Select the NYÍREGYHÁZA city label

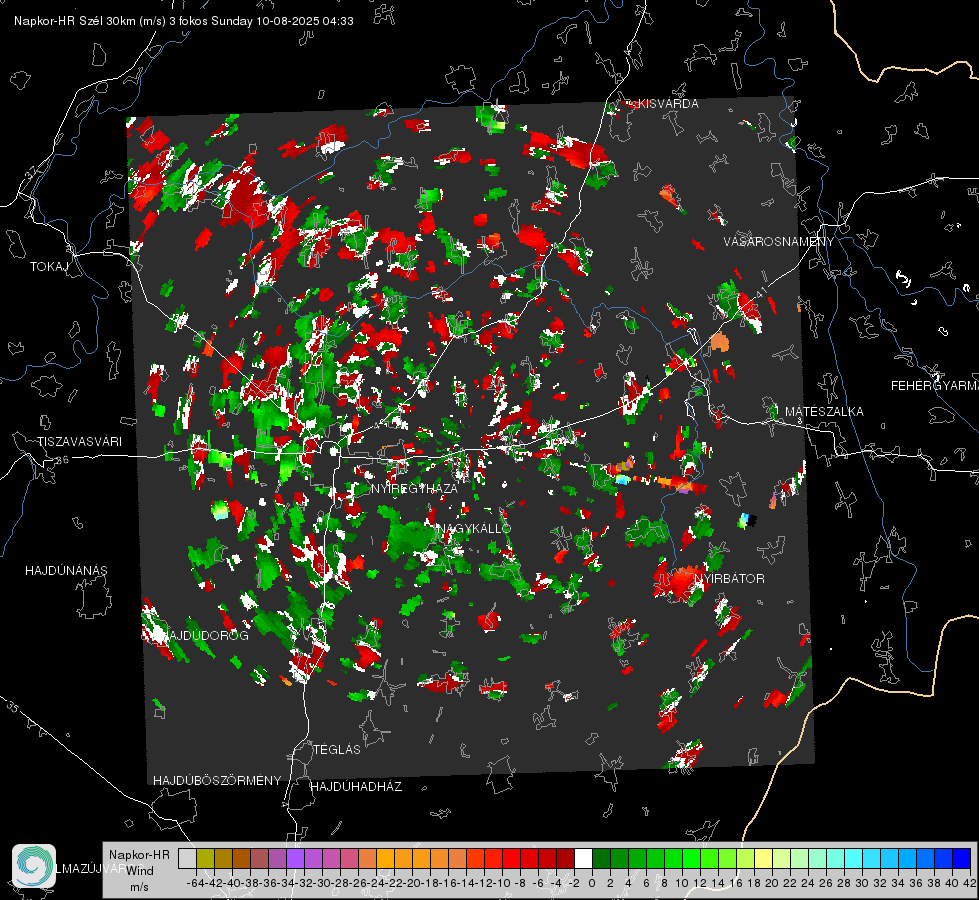pos(414,488)
